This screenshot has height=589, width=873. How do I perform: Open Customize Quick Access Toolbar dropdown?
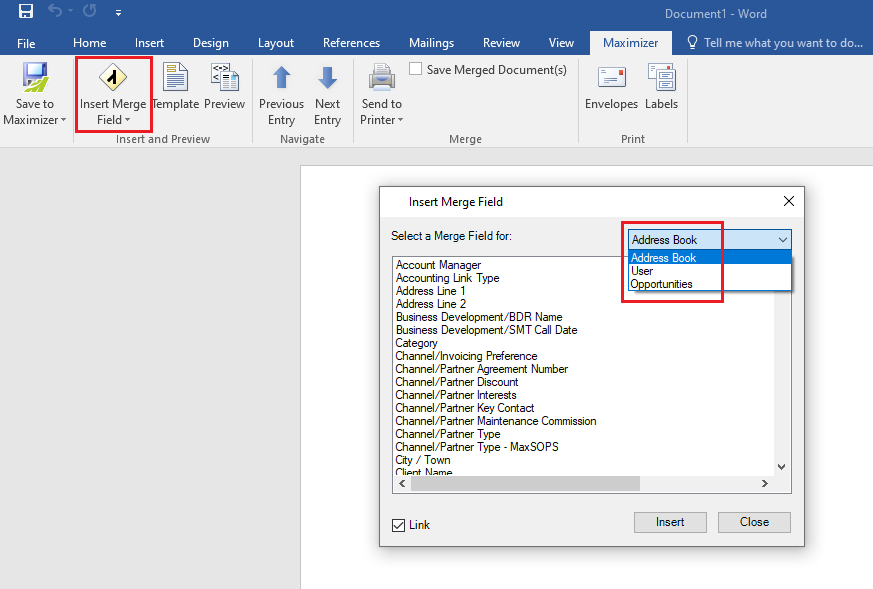(x=118, y=13)
